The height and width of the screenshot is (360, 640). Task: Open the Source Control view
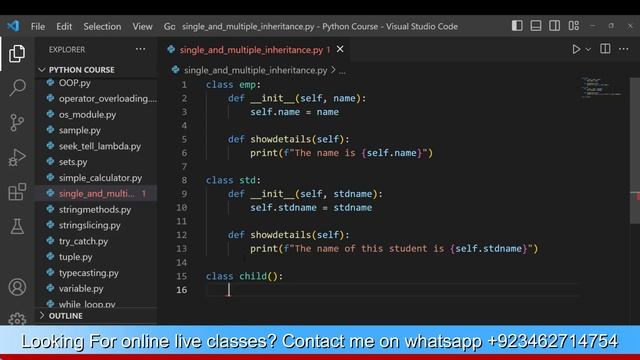[x=17, y=122]
